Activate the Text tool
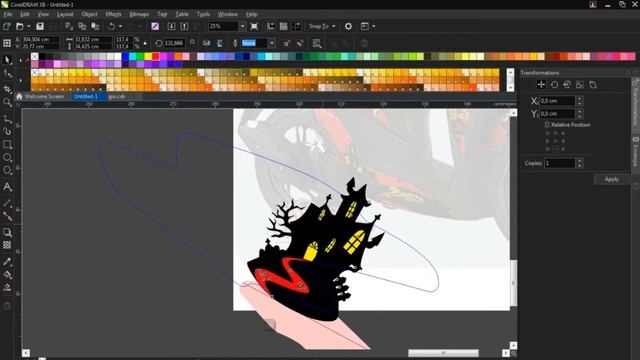The height and width of the screenshot is (360, 640). [x=7, y=187]
